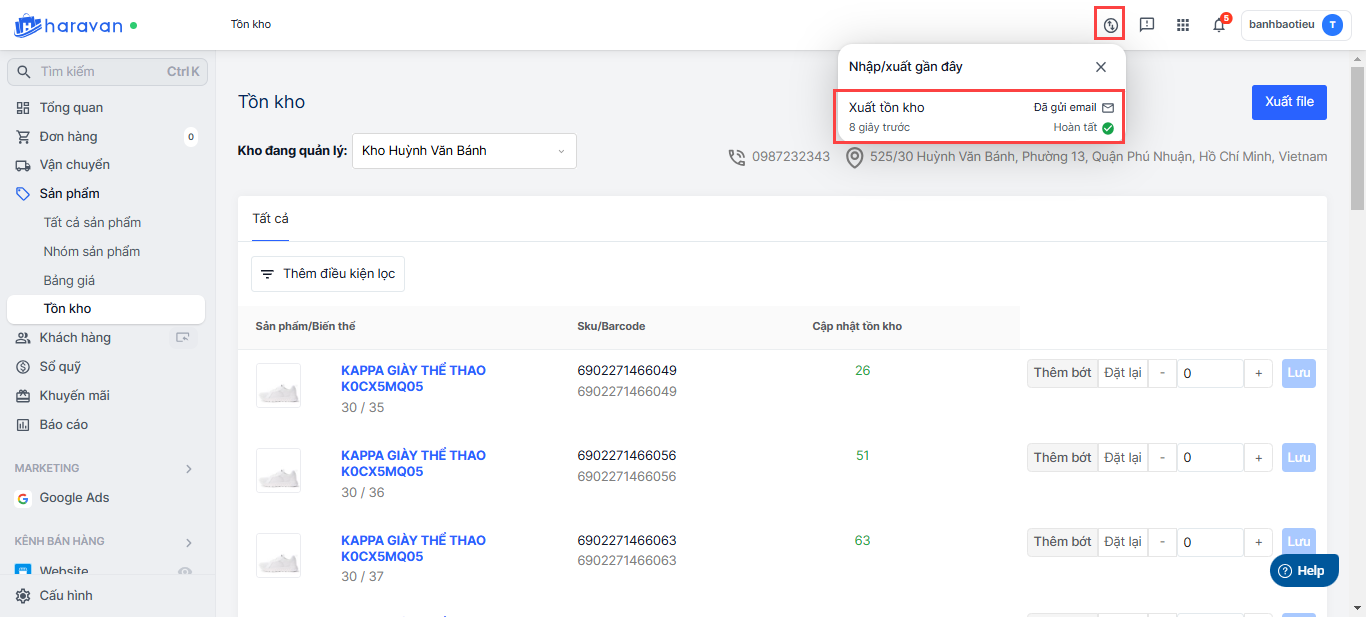
Task: Open the Xuất tồn kho export entry
Action: point(981,117)
